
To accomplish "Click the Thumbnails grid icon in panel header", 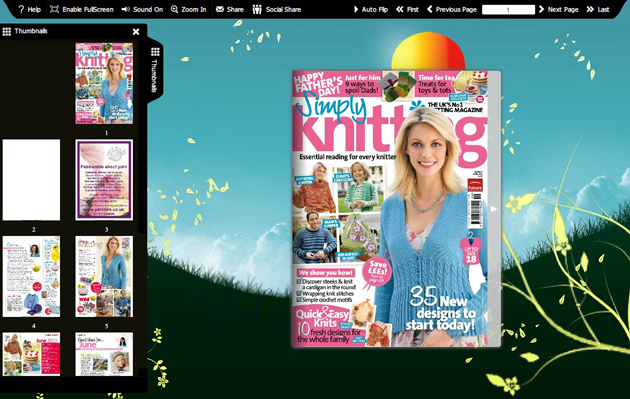I will pos(7,31).
